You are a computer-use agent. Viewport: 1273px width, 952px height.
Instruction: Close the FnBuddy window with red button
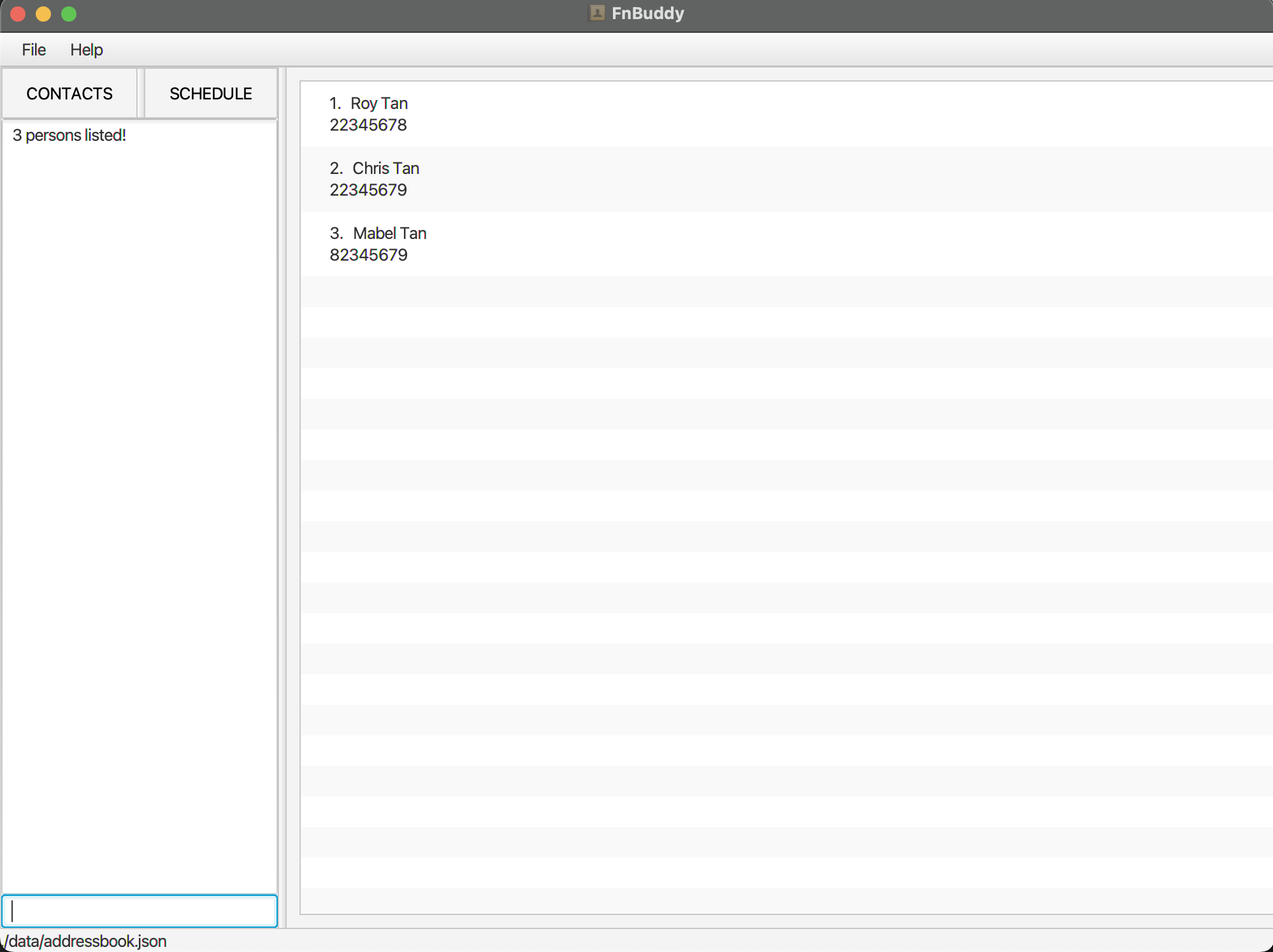coord(18,13)
